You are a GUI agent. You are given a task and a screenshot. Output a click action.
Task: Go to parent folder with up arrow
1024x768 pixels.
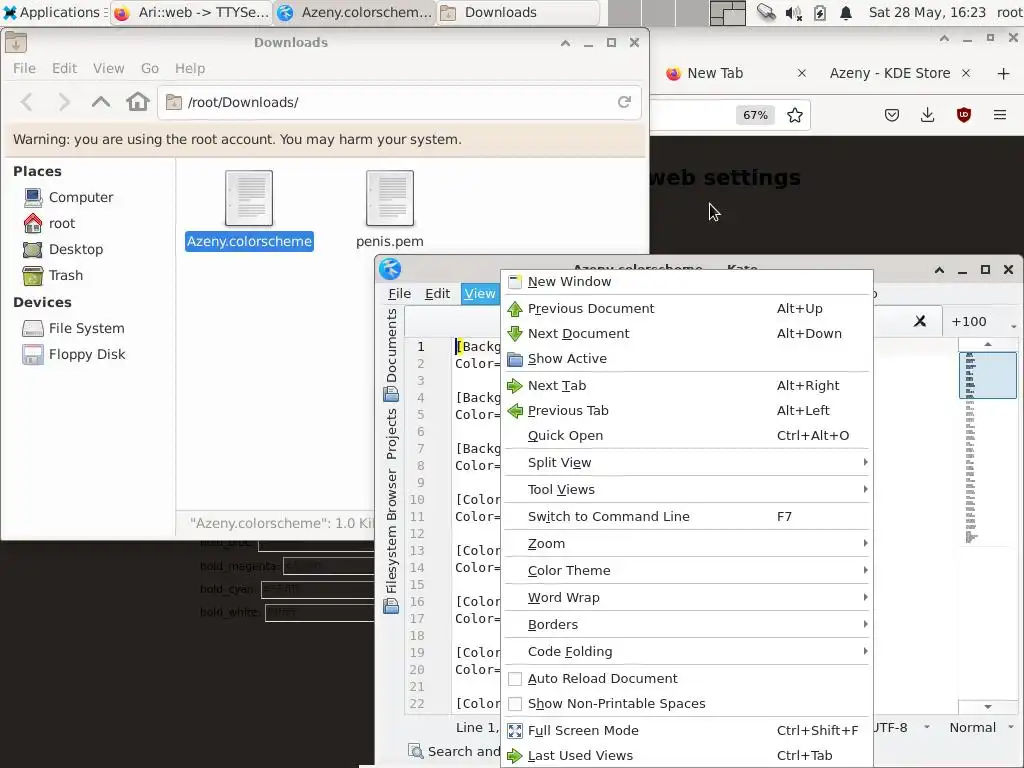[x=101, y=102]
